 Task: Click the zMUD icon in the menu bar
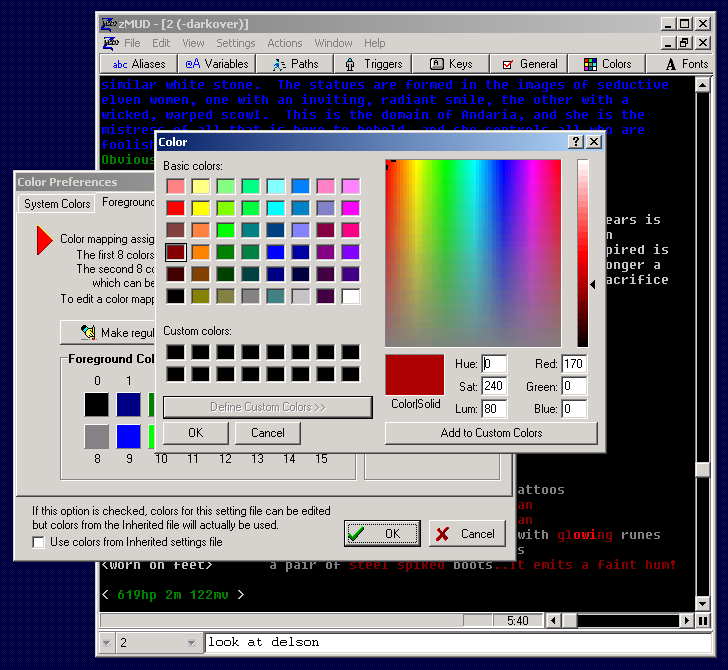click(x=110, y=43)
